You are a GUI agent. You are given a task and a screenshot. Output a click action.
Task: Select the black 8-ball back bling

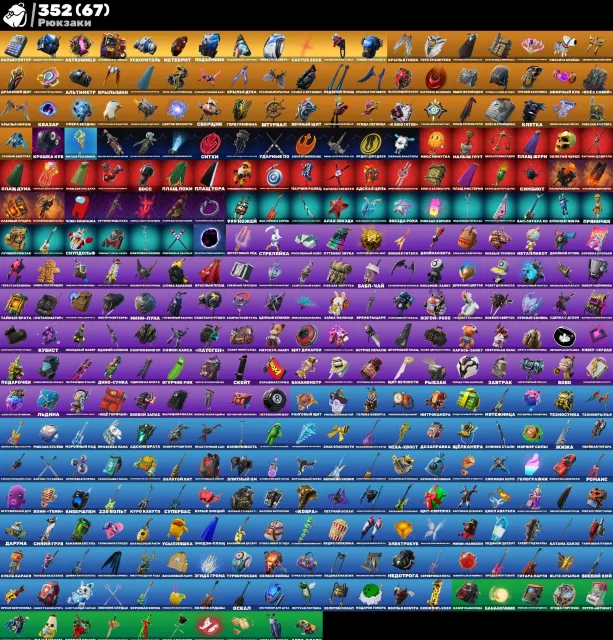[274, 401]
